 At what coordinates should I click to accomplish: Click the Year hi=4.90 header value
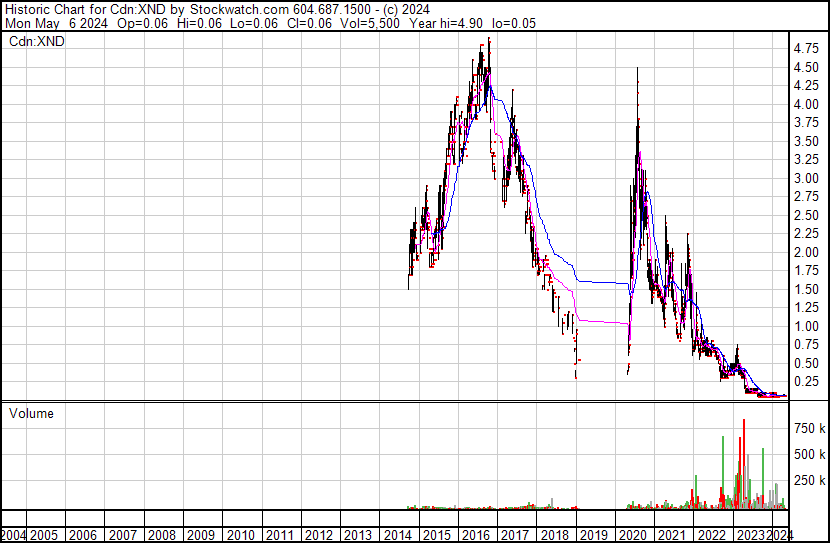coord(453,23)
